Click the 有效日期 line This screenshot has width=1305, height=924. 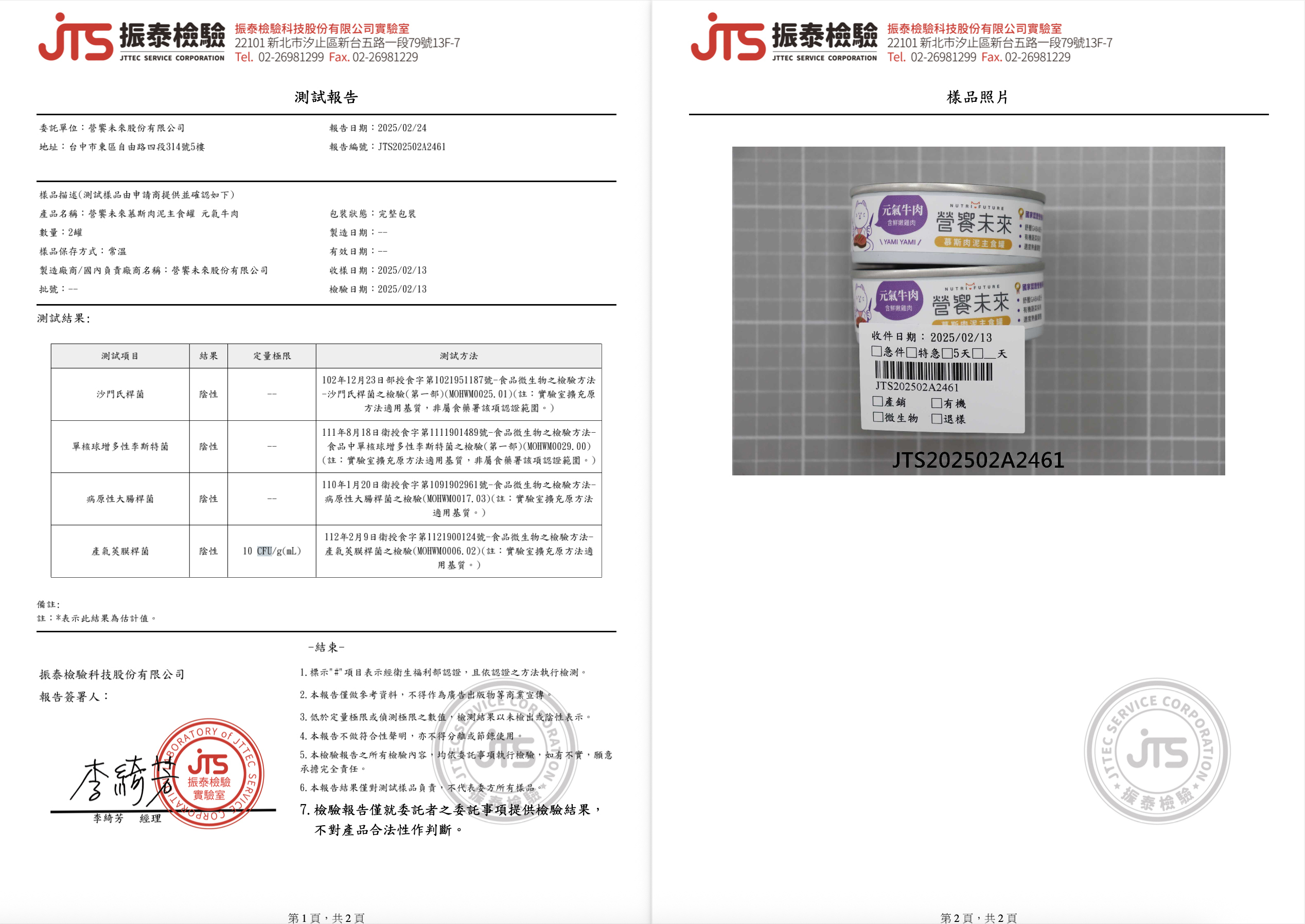click(359, 251)
